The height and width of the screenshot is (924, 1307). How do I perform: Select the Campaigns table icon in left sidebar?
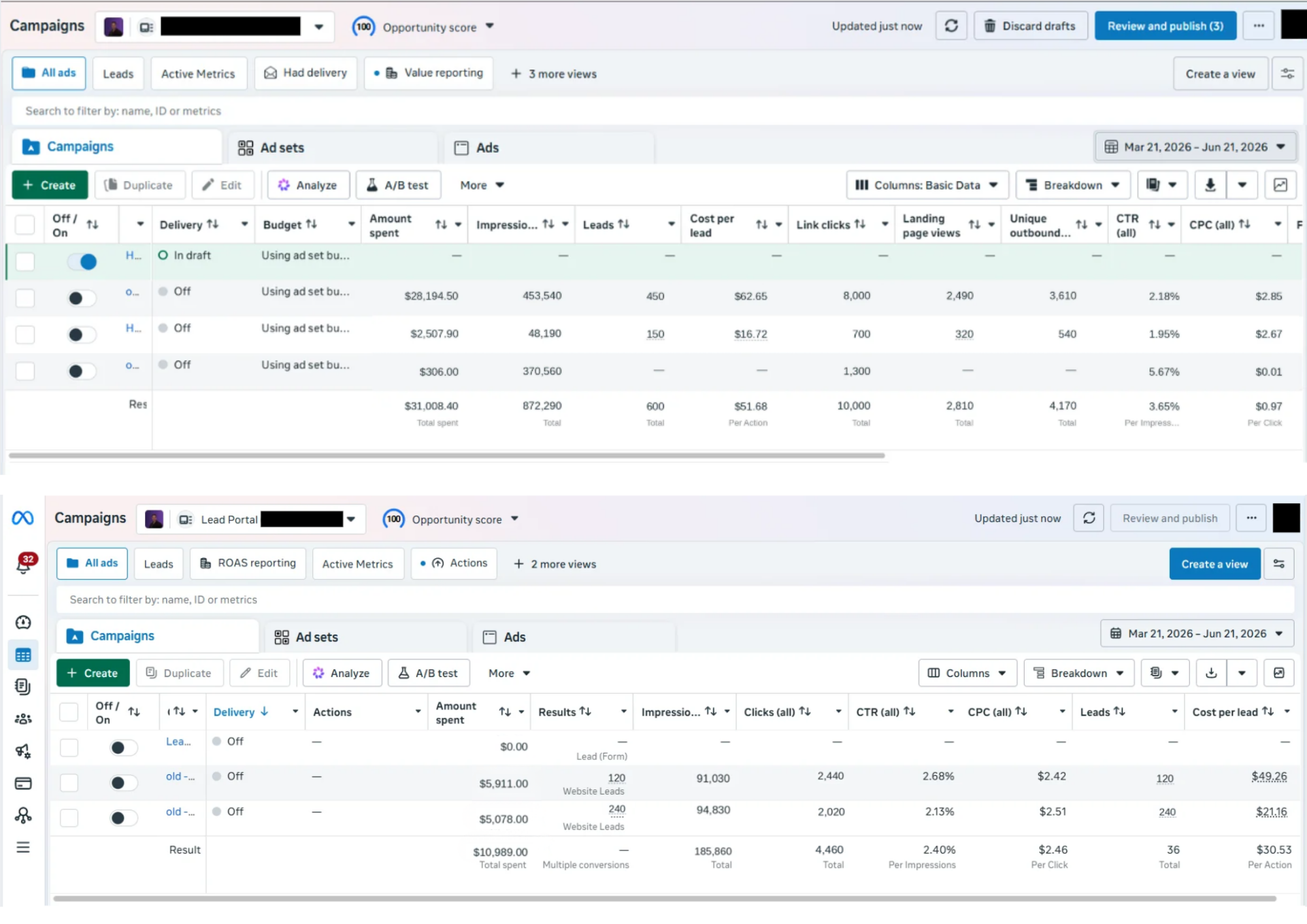(23, 655)
